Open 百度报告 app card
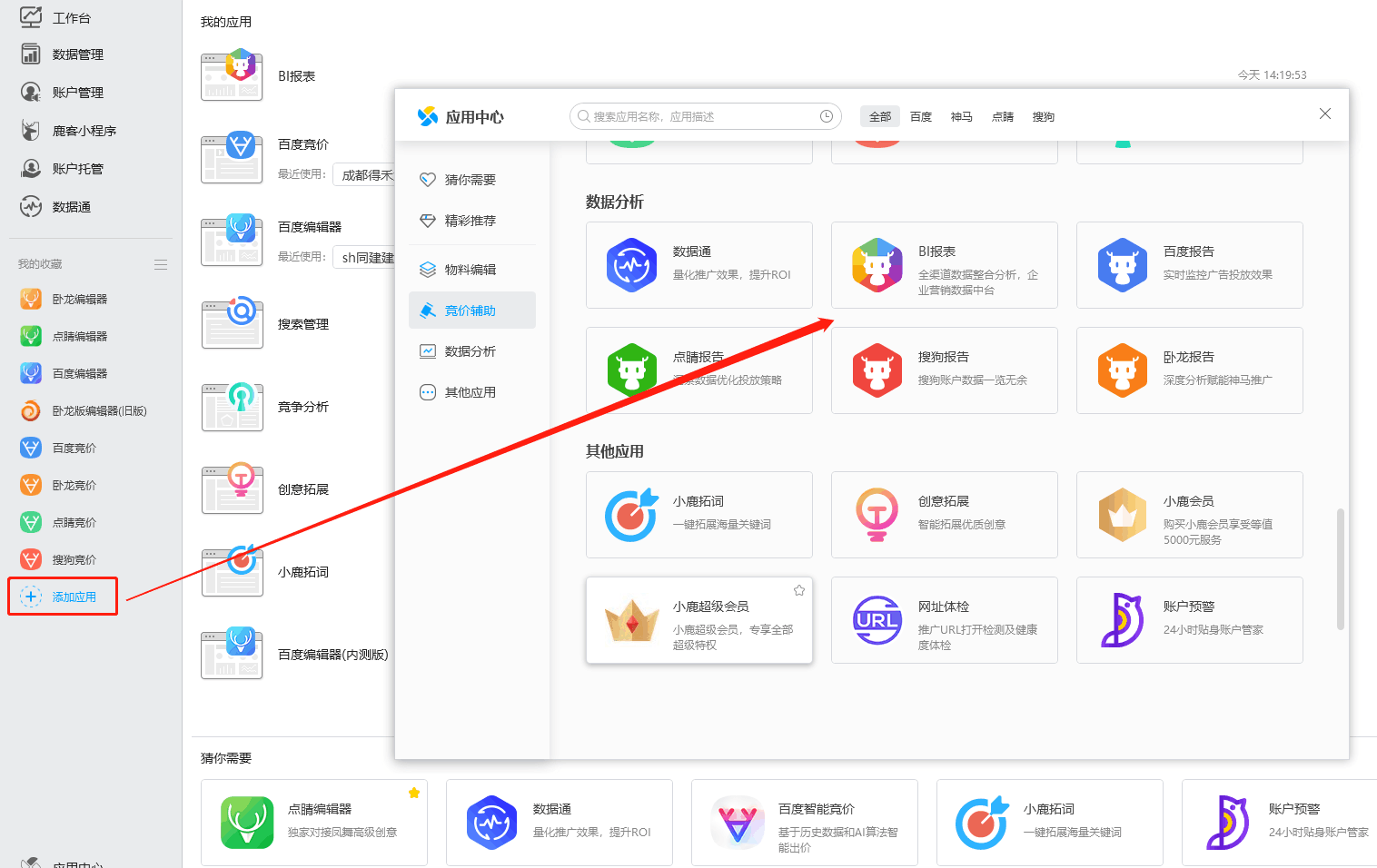This screenshot has width=1377, height=868. pos(1190,265)
